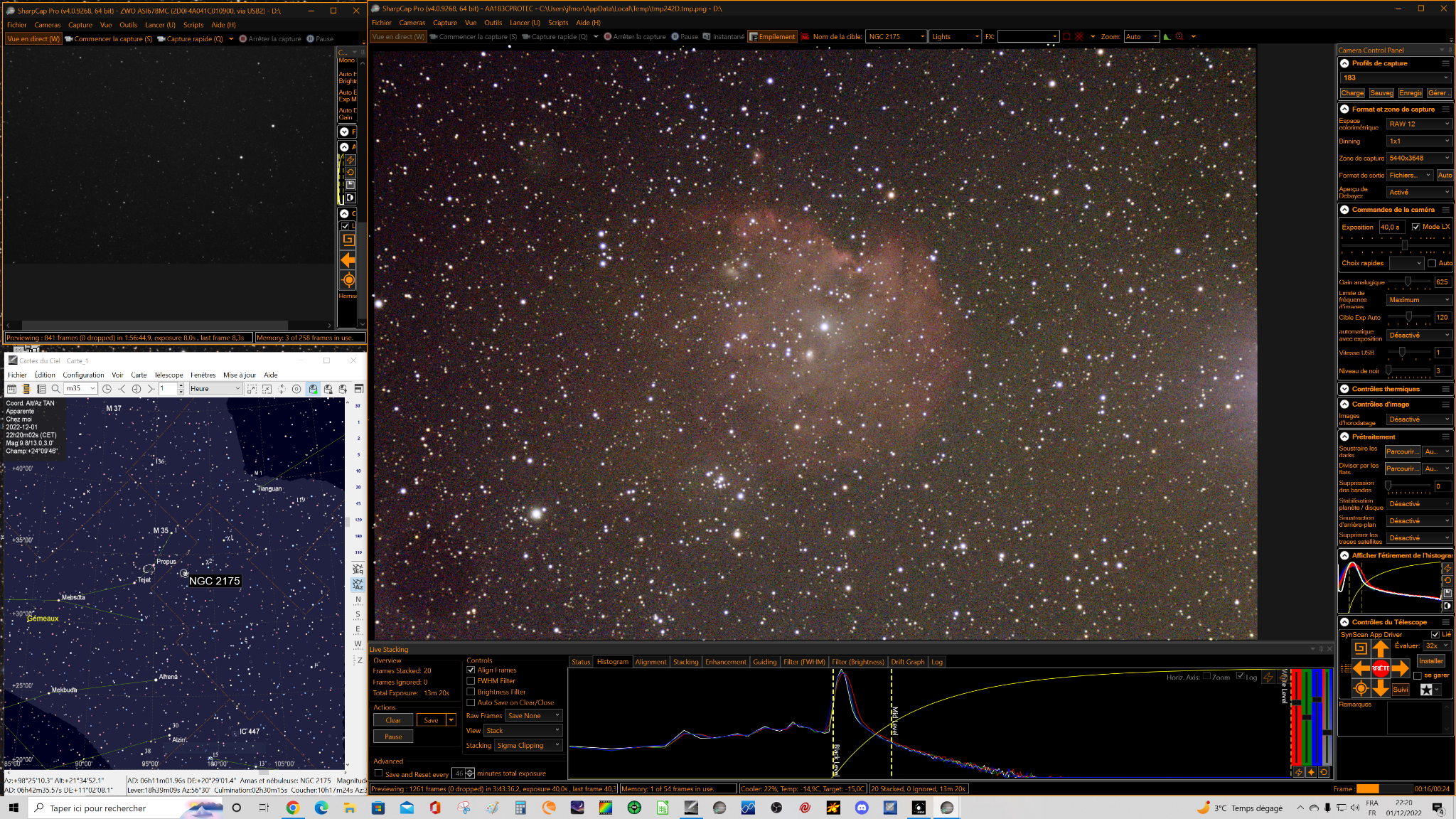Screen dimensions: 1456x819
Task: Click the Suivi tracking button
Action: click(1400, 690)
